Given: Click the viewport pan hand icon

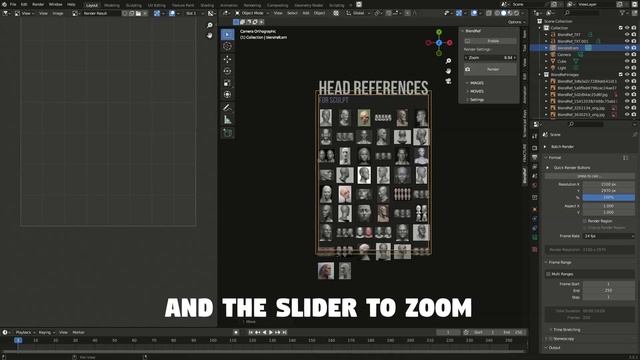Looking at the screenshot, I should [x=448, y=71].
